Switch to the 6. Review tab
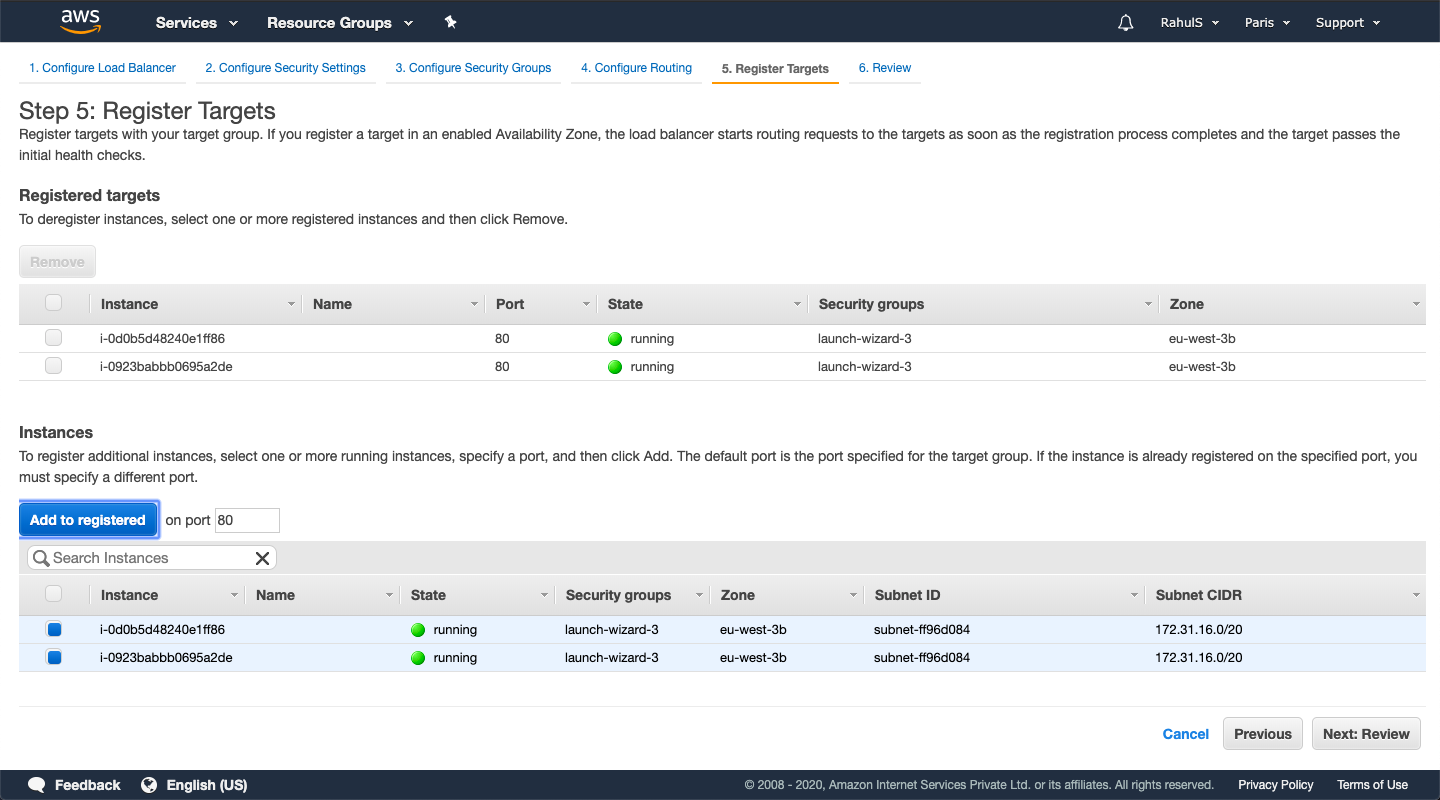The width and height of the screenshot is (1440, 800). [x=884, y=67]
